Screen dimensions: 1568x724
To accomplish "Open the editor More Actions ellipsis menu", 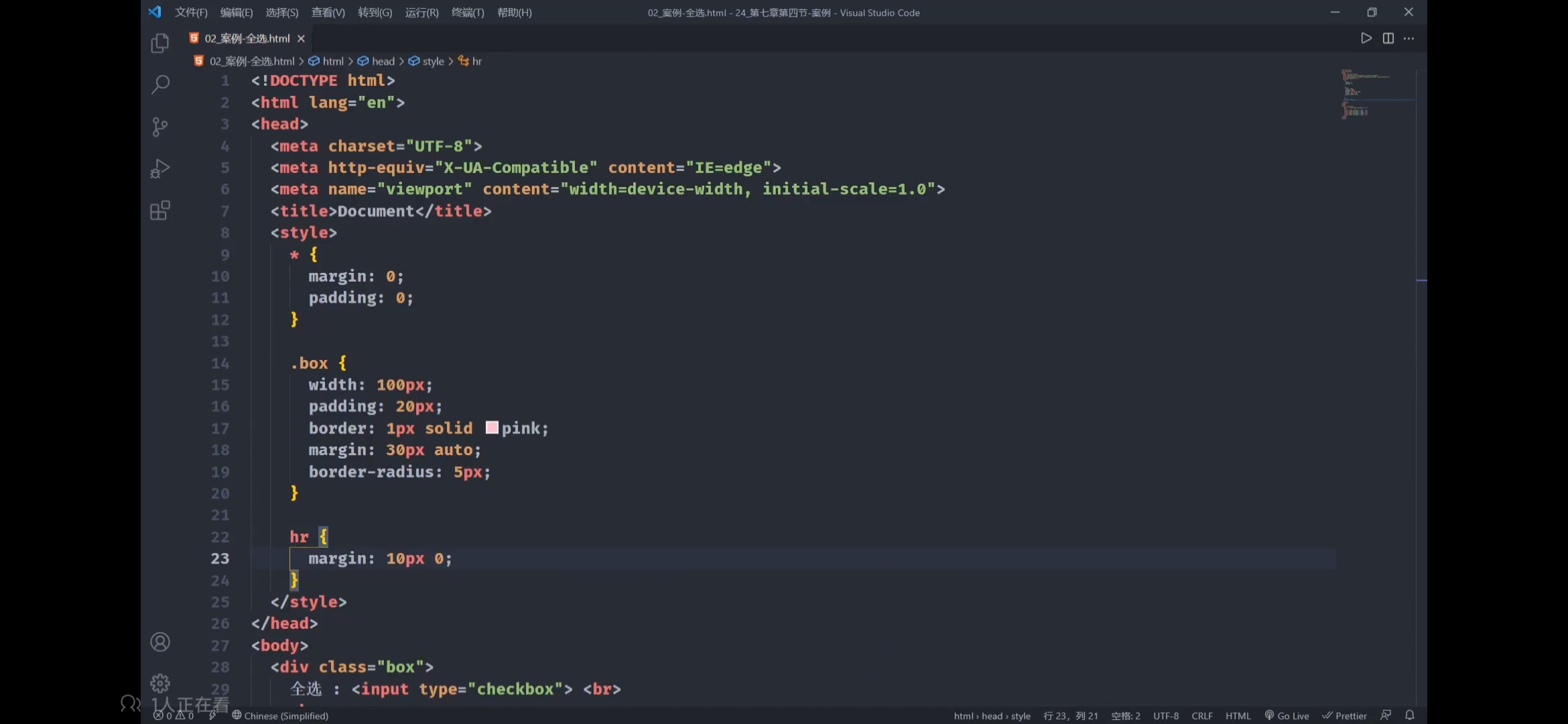I will pos(1409,38).
